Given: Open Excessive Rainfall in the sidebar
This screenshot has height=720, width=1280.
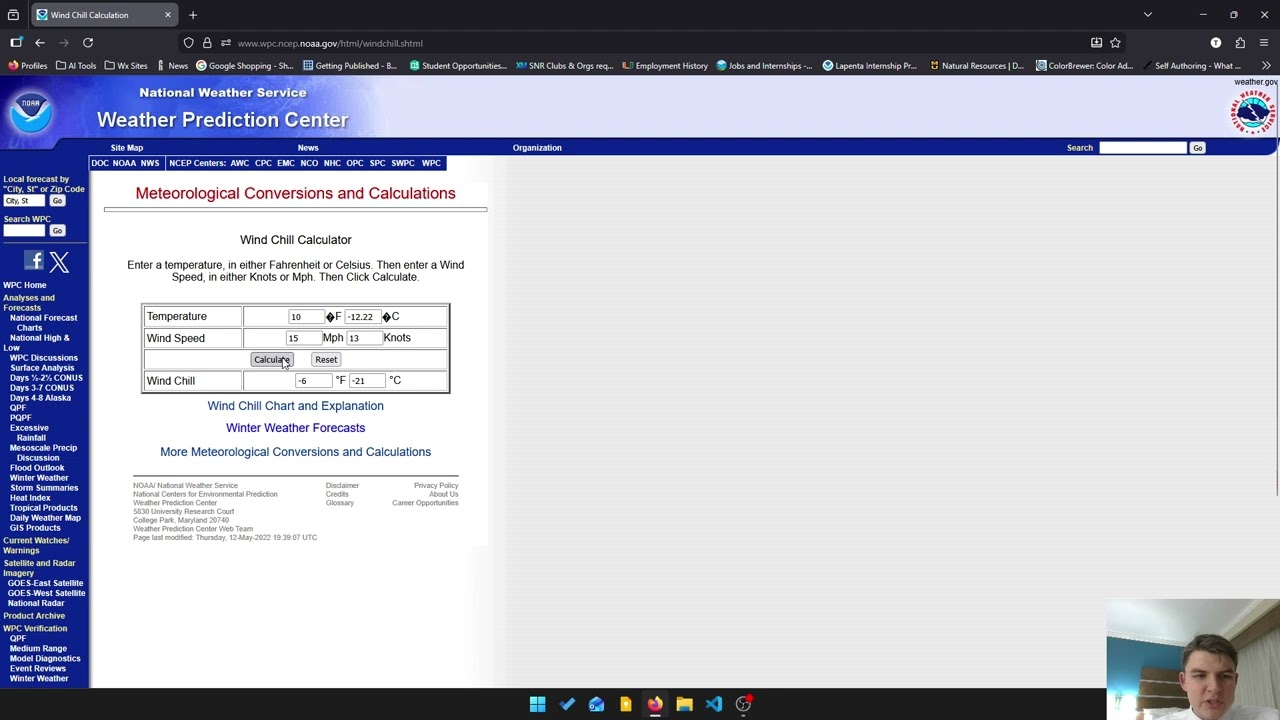Looking at the screenshot, I should coord(29,433).
